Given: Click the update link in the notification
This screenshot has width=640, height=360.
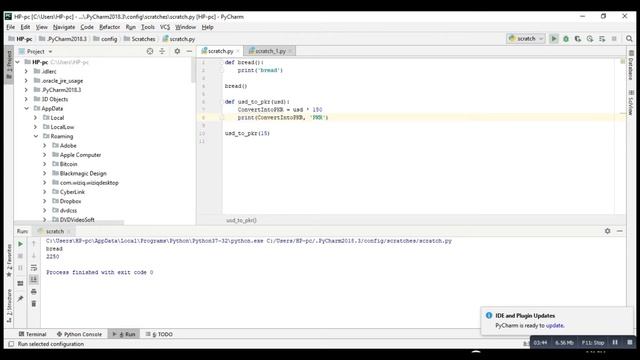Looking at the screenshot, I should click(x=555, y=326).
